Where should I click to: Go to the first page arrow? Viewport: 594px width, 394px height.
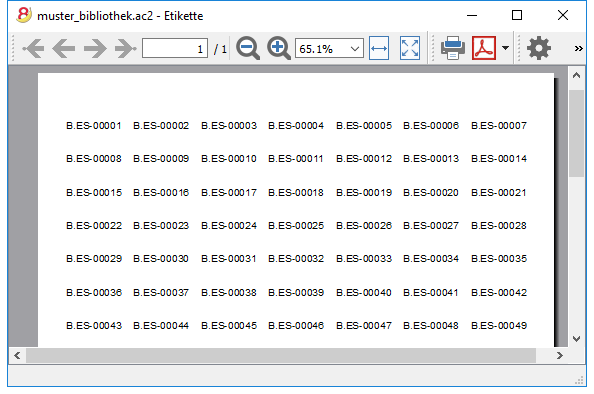(33, 48)
